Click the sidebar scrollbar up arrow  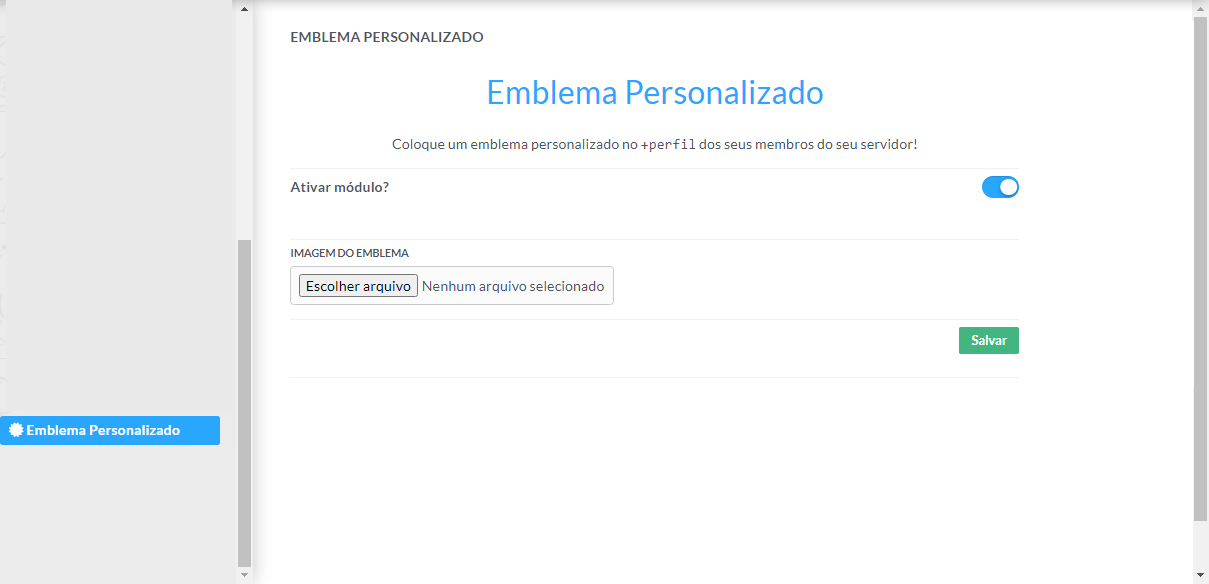point(244,7)
